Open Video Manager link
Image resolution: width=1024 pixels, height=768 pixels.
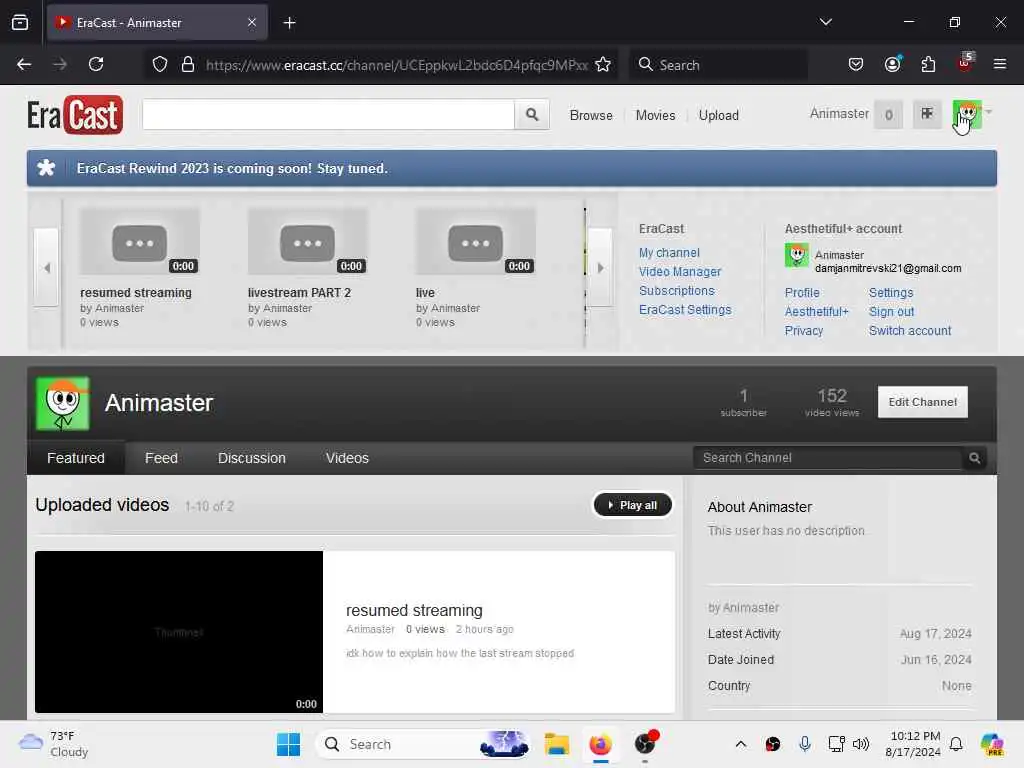click(680, 272)
